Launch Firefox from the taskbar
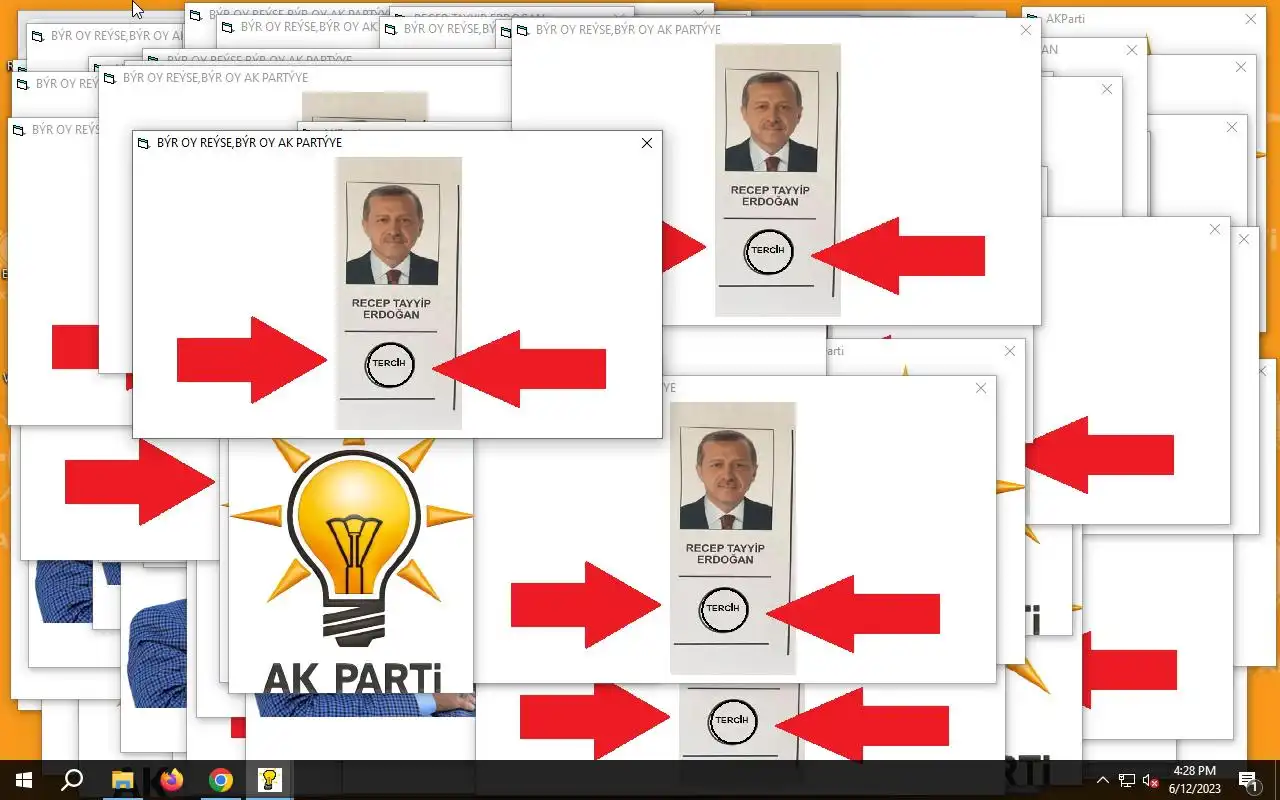The image size is (1280, 800). point(172,780)
